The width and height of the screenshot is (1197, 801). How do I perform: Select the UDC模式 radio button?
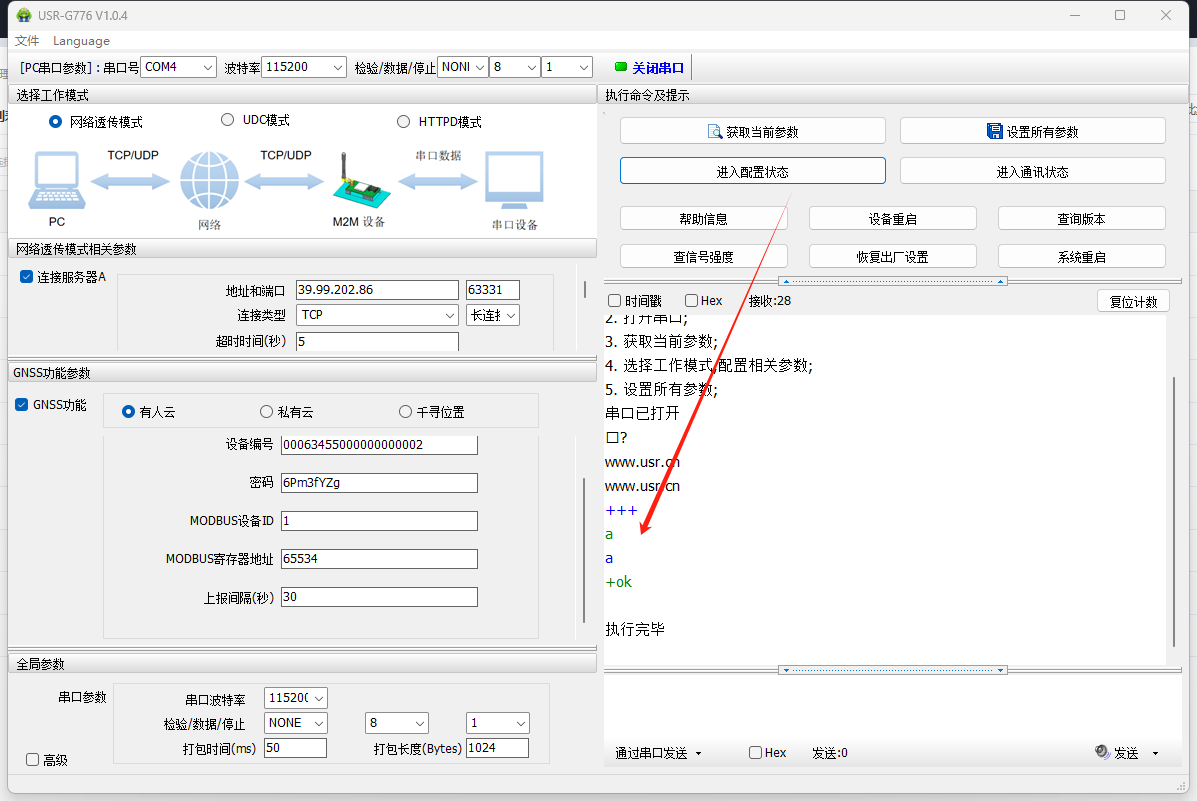[227, 120]
